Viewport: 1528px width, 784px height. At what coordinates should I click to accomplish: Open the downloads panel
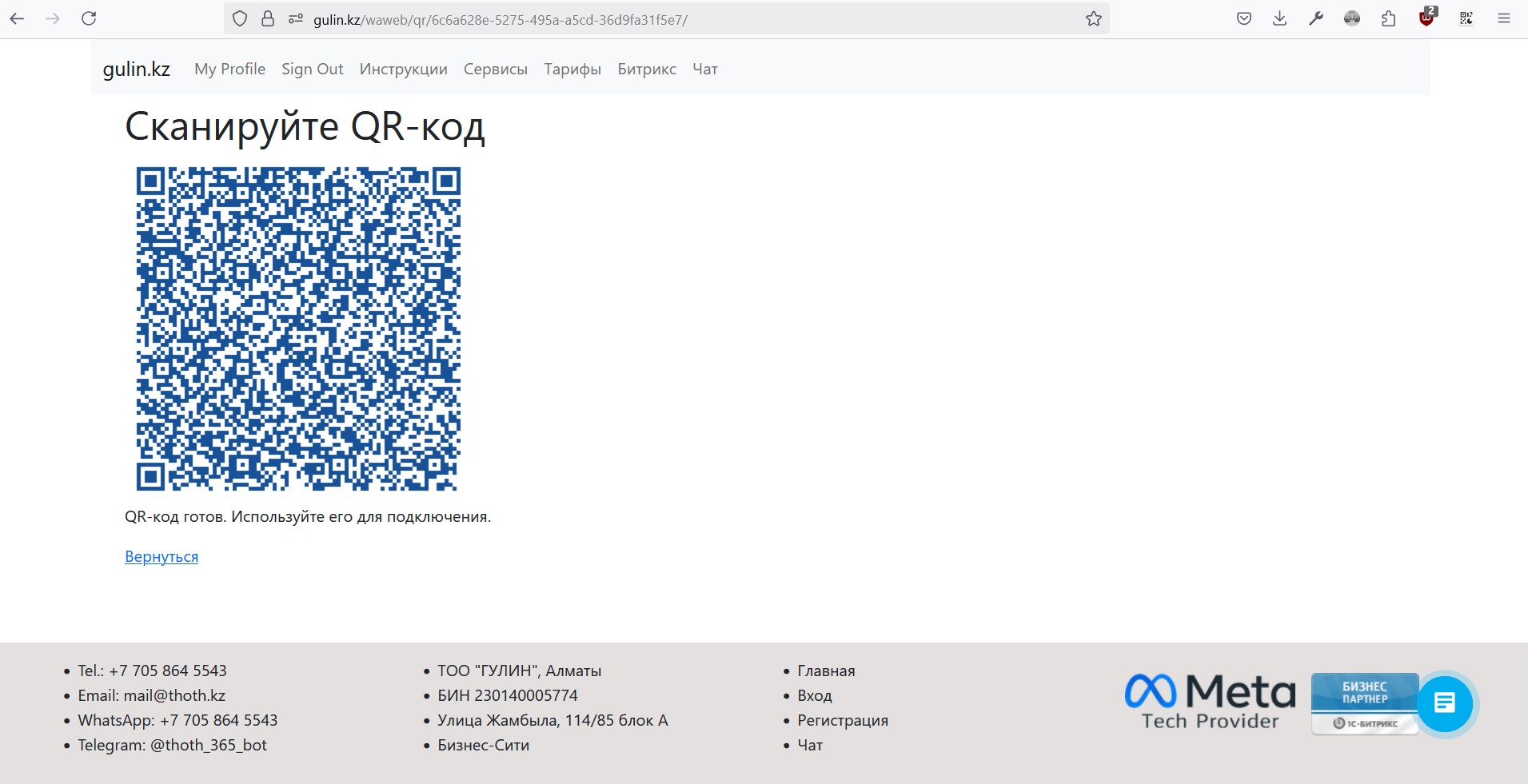(x=1280, y=18)
